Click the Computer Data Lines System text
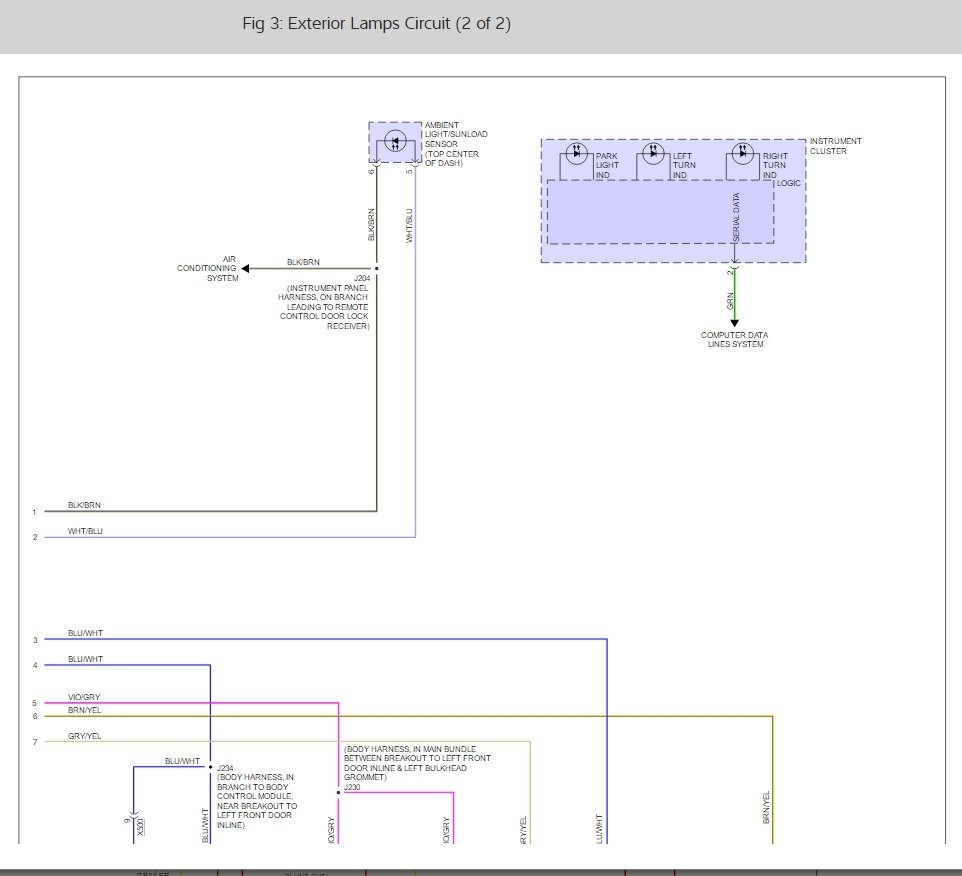Viewport: 962px width, 876px height. click(x=734, y=340)
